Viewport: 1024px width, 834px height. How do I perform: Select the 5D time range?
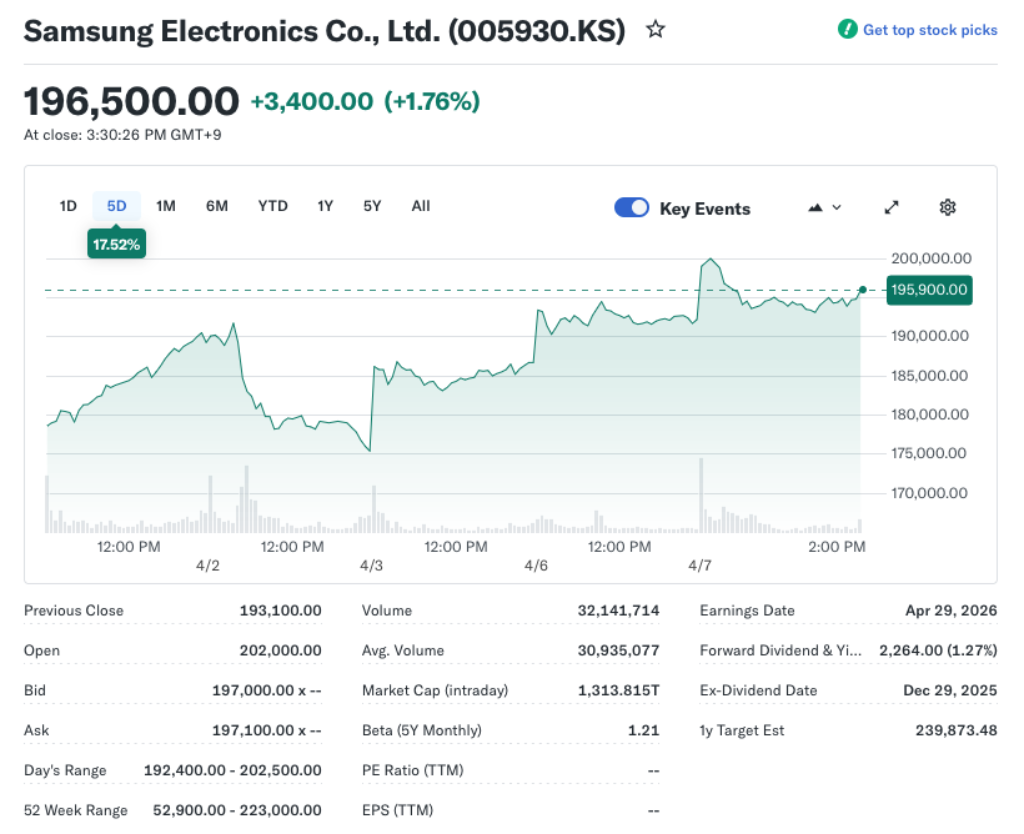coord(116,206)
